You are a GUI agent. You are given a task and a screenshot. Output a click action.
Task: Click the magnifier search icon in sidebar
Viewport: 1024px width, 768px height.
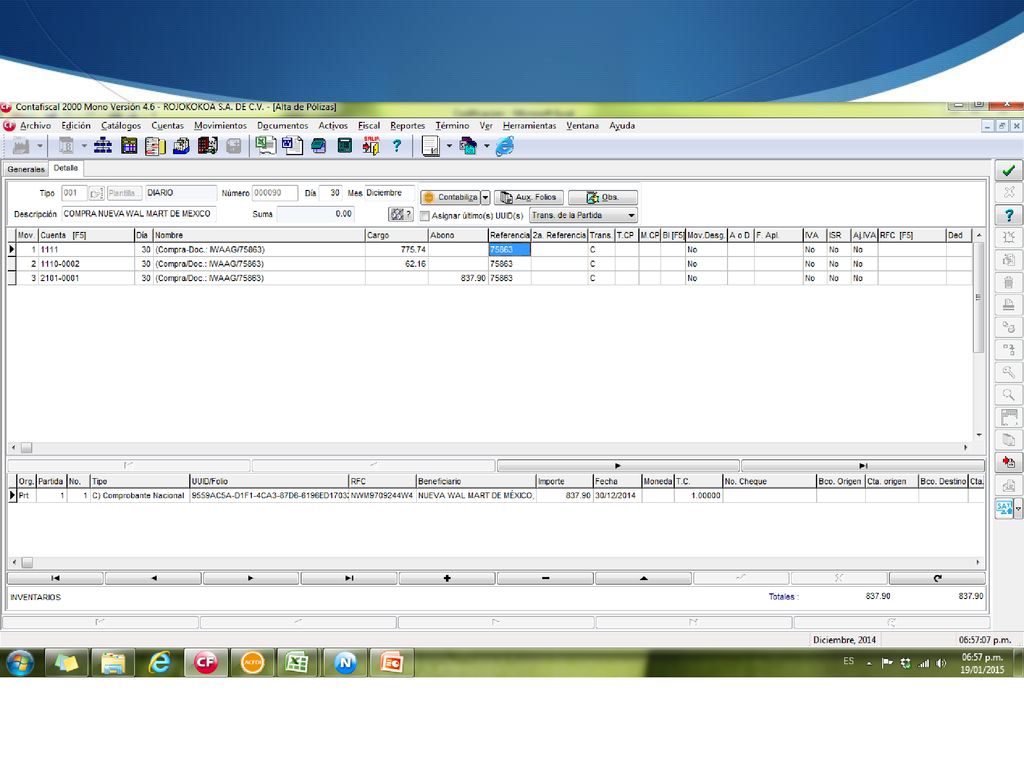1008,395
